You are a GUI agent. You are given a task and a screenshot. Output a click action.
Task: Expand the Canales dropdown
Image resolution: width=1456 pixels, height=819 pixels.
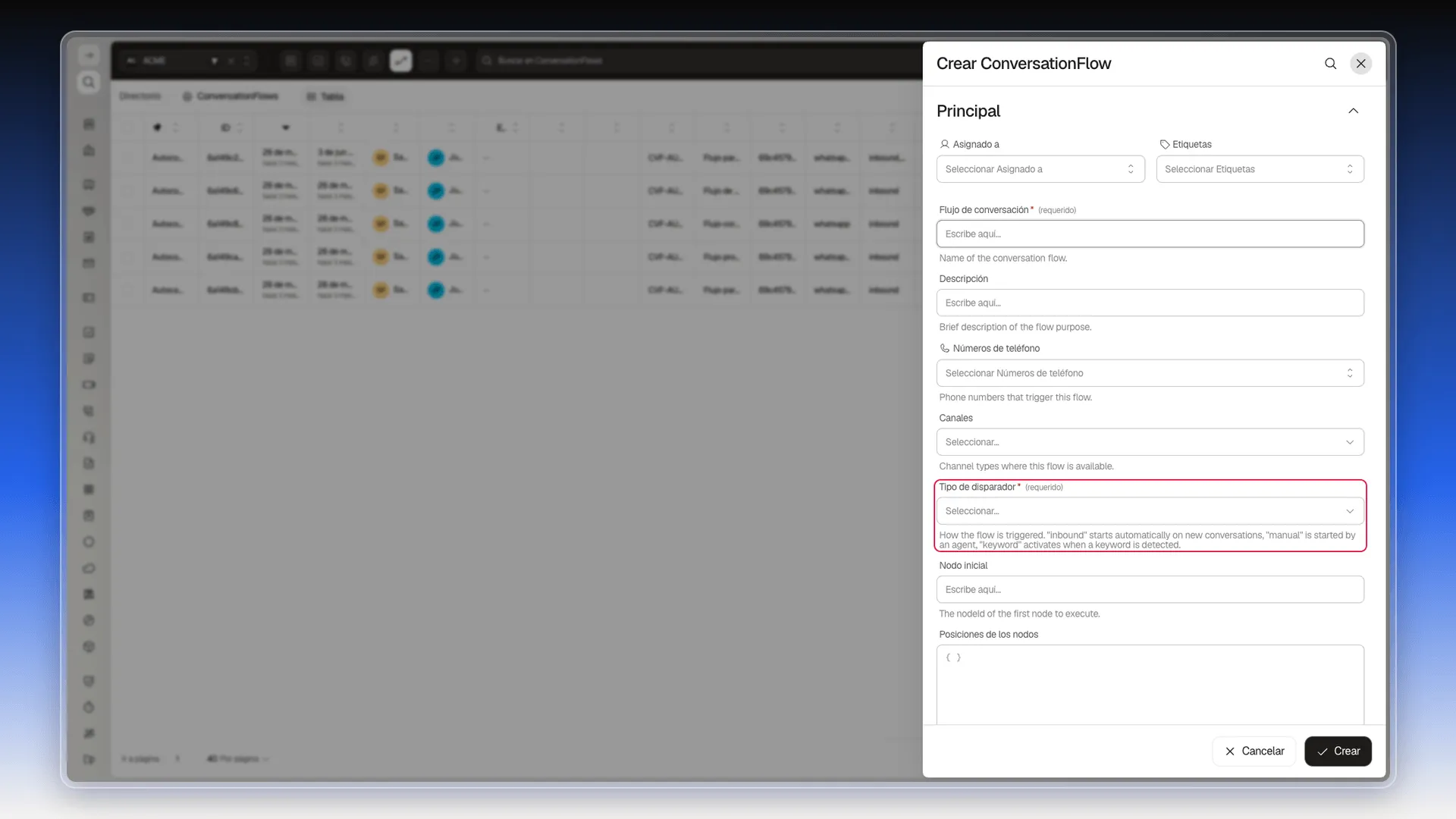click(1150, 442)
